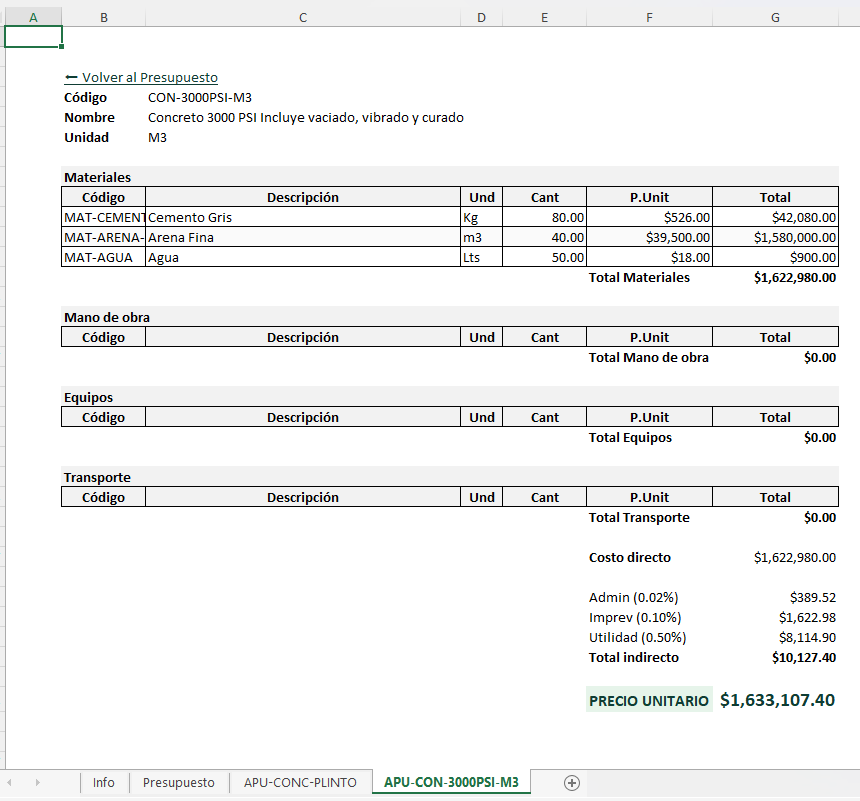Open the APU-CONC-PLINTO sheet tab
860x801 pixels.
coord(300,782)
